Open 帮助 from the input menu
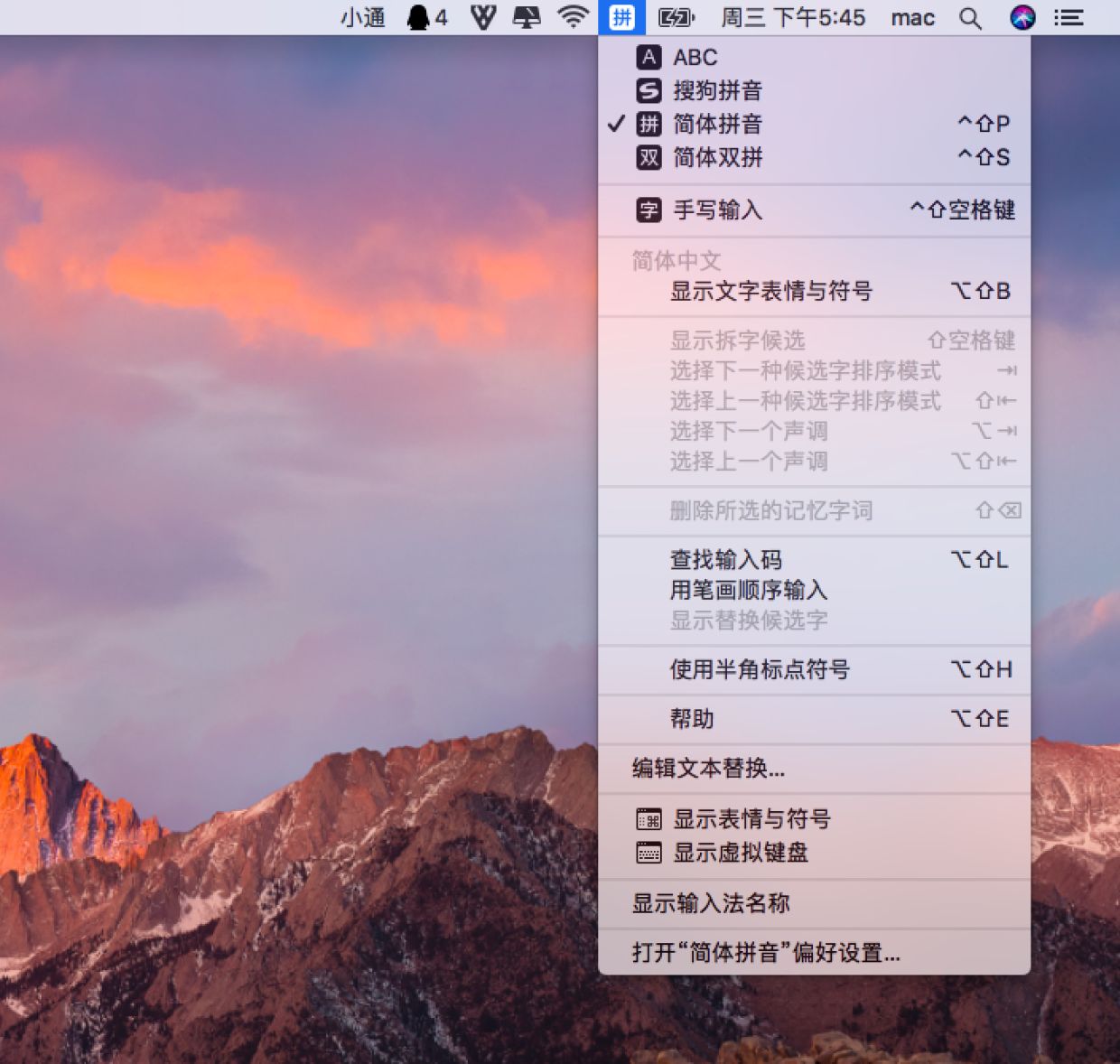Screen dimensions: 1120x1064 tap(814, 719)
